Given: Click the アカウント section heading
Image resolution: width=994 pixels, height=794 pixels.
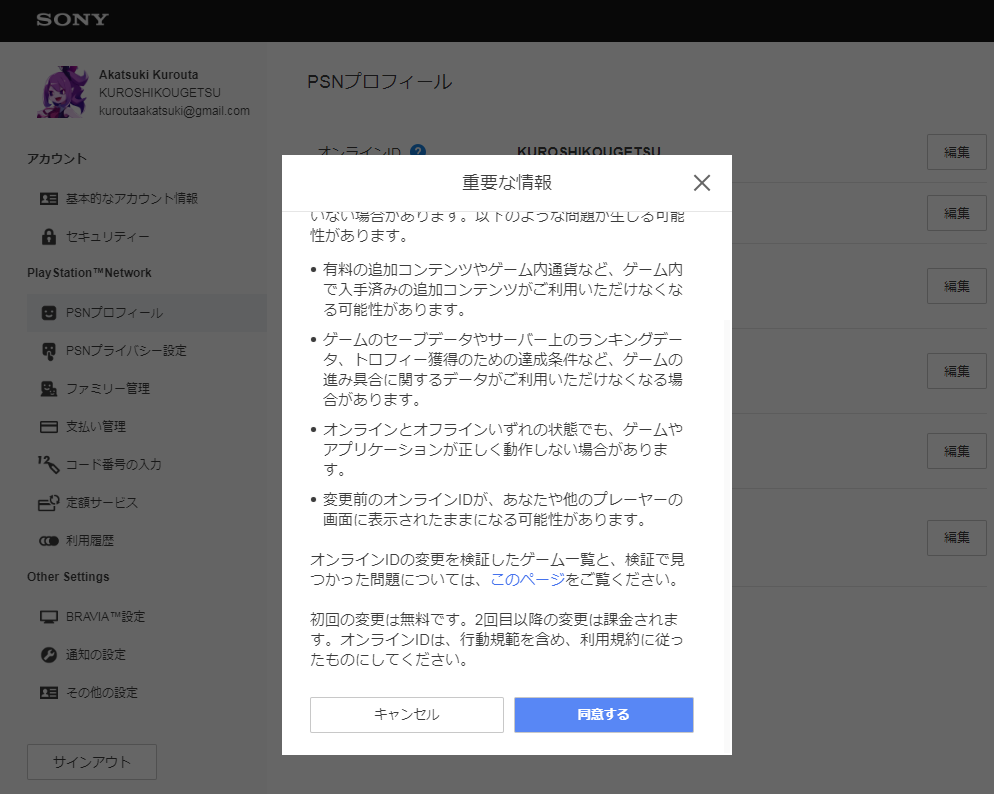Looking at the screenshot, I should 56,159.
